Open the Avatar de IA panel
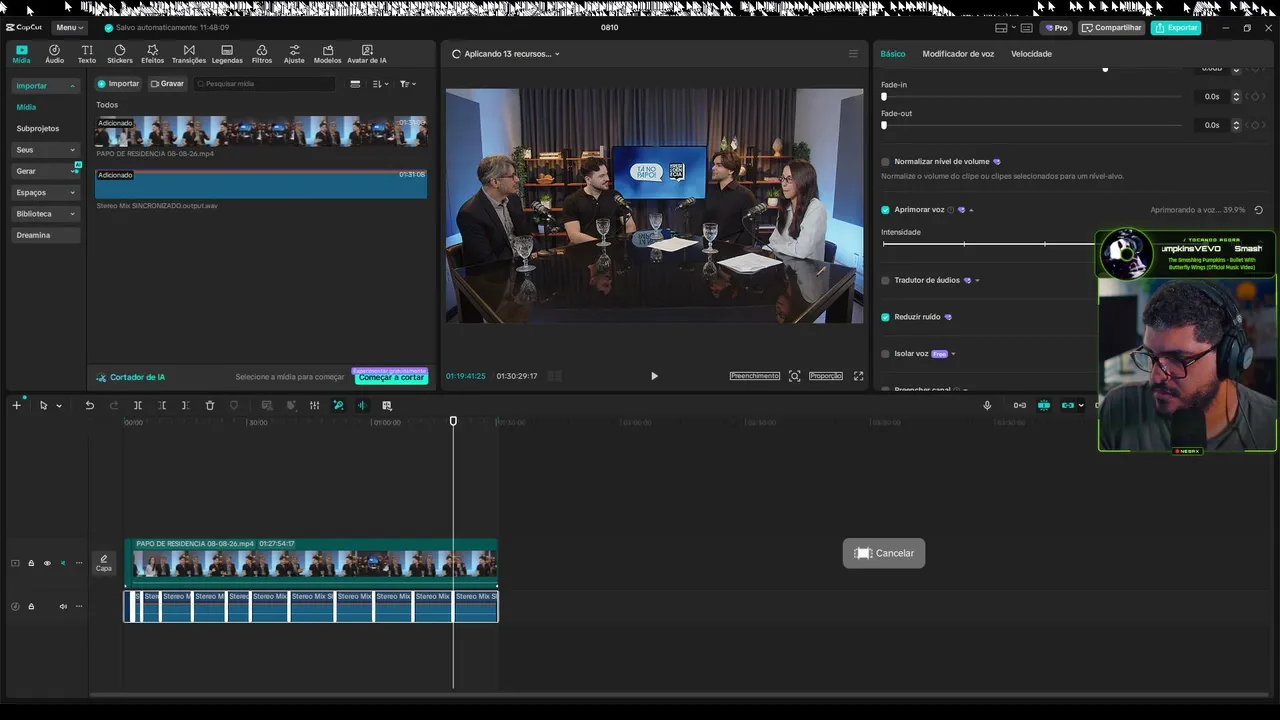Screen dimensions: 1280x720 367,54
